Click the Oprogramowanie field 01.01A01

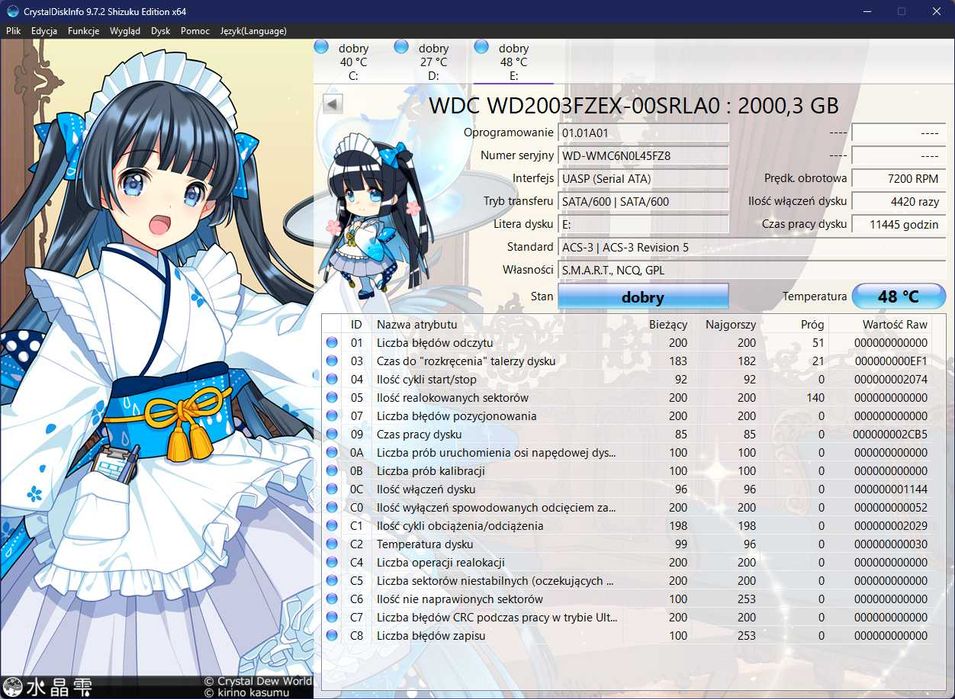tap(643, 132)
